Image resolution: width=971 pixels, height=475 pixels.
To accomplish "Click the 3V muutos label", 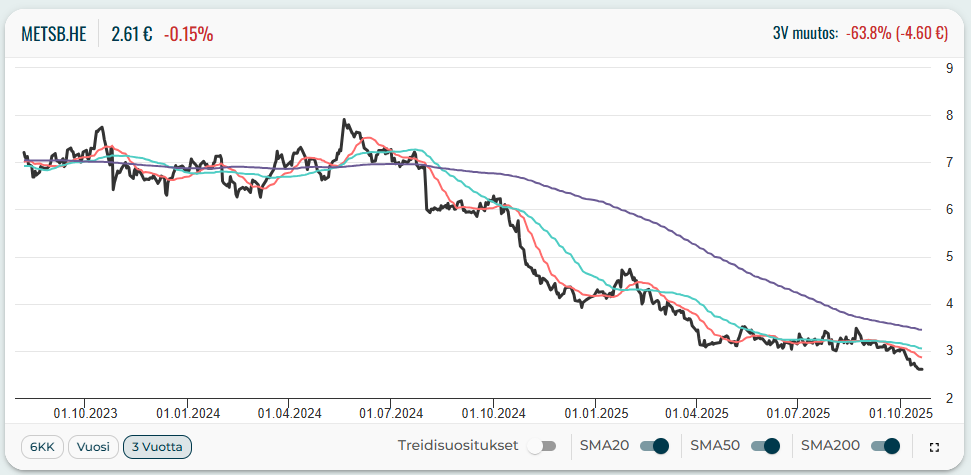I will pos(805,33).
